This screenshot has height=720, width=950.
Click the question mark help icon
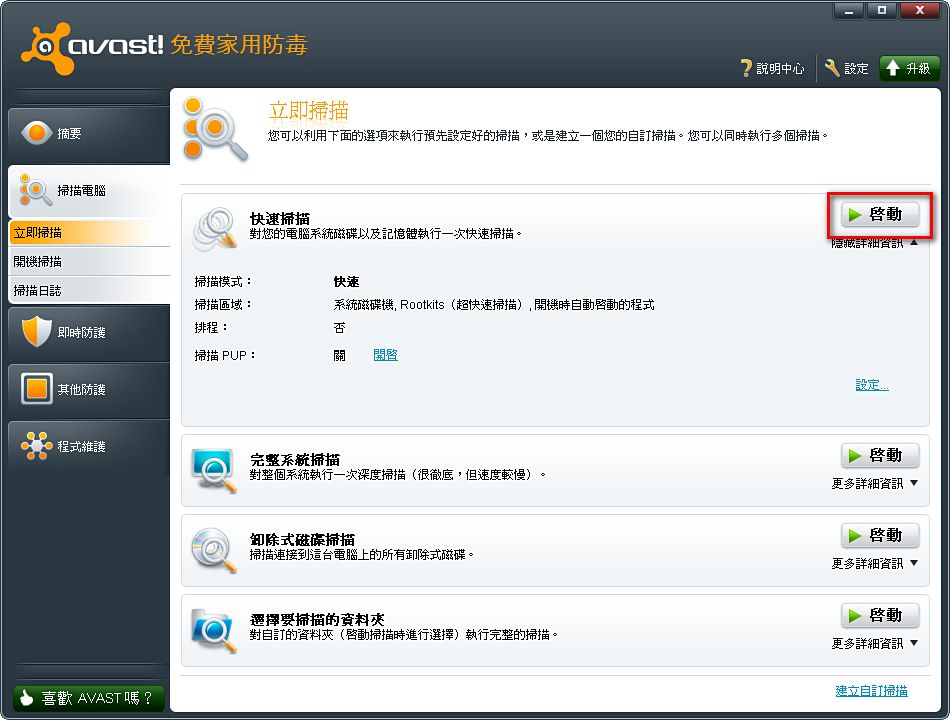(x=746, y=68)
